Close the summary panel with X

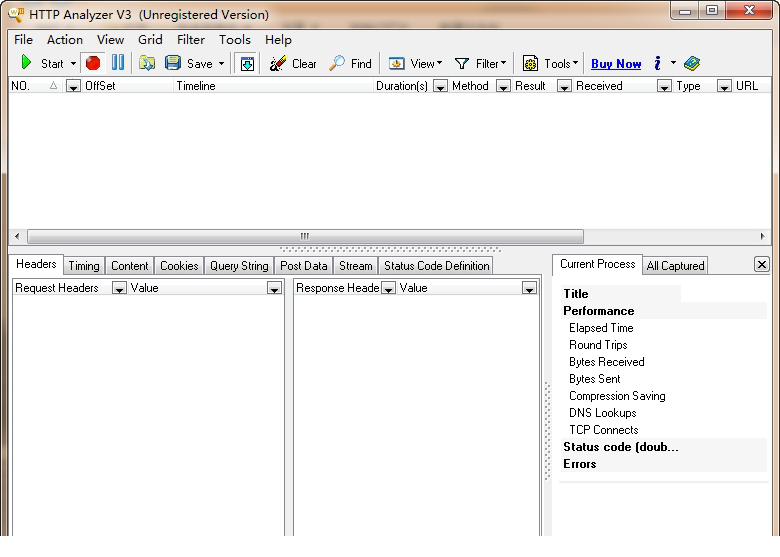(x=761, y=264)
